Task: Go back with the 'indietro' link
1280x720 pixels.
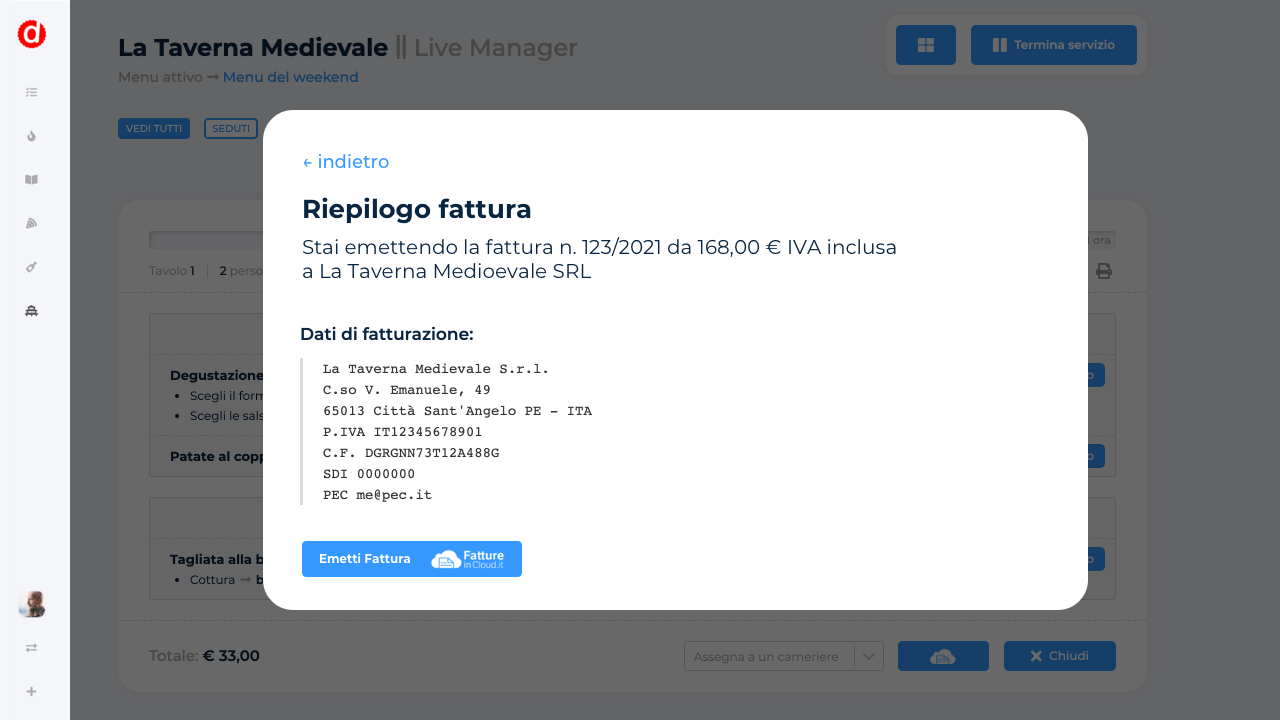Action: click(x=346, y=162)
